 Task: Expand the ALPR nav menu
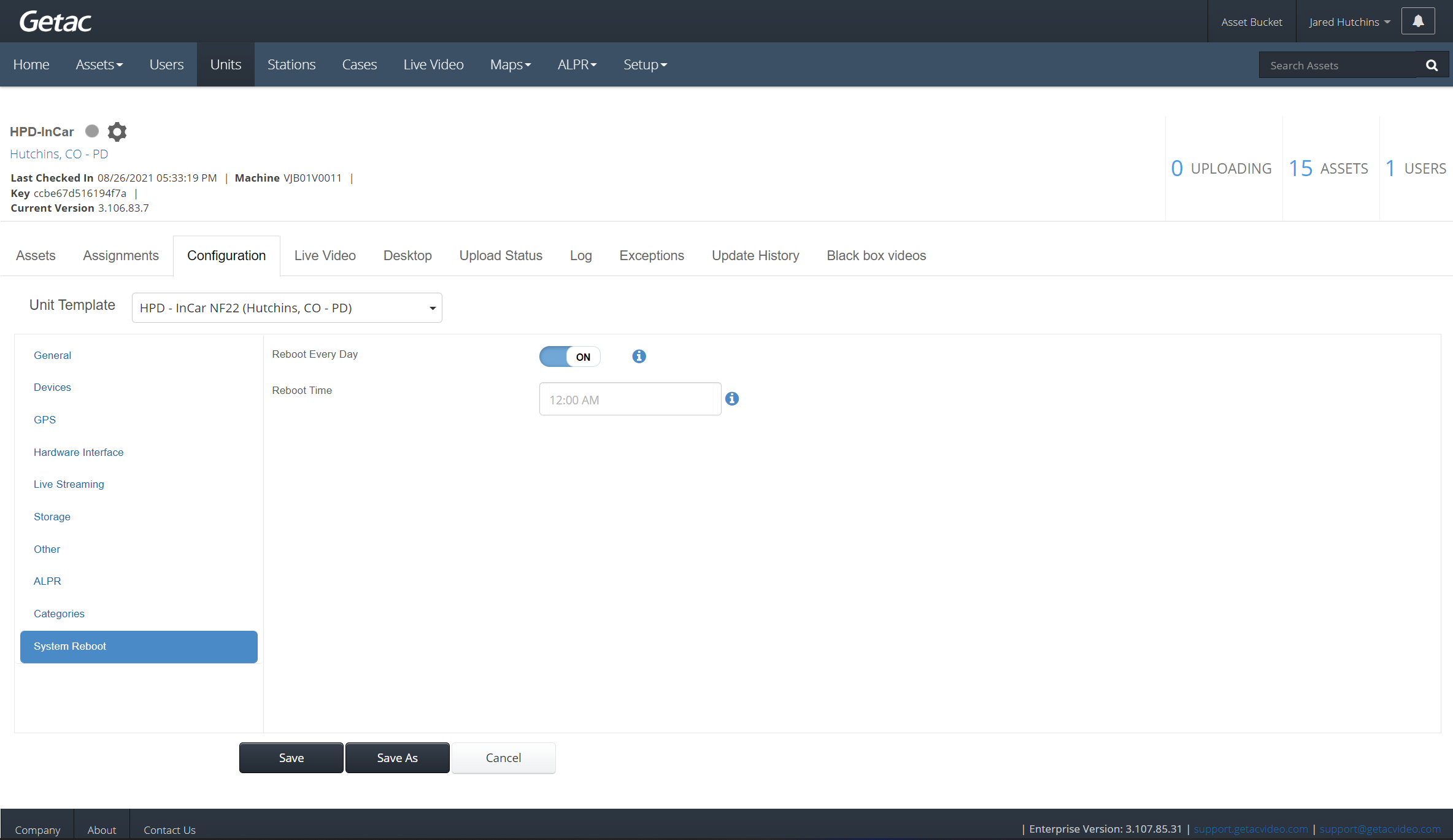[577, 64]
